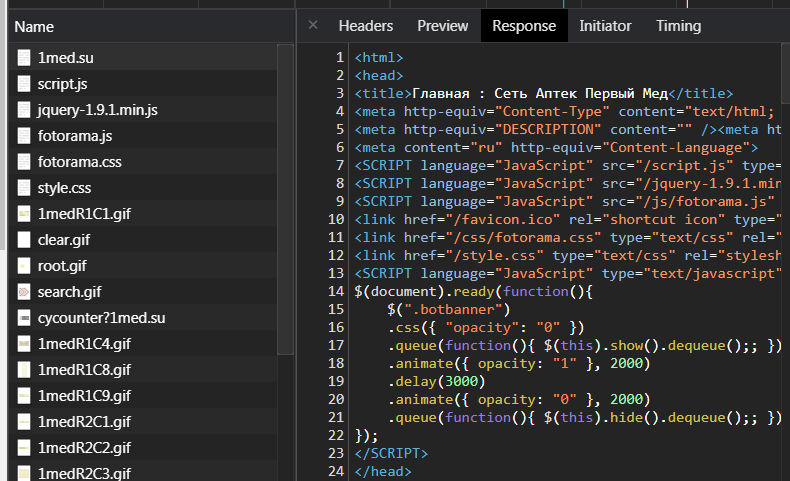This screenshot has height=481, width=790.
Task: Switch to the Timing tab
Action: pyautogui.click(x=678, y=26)
